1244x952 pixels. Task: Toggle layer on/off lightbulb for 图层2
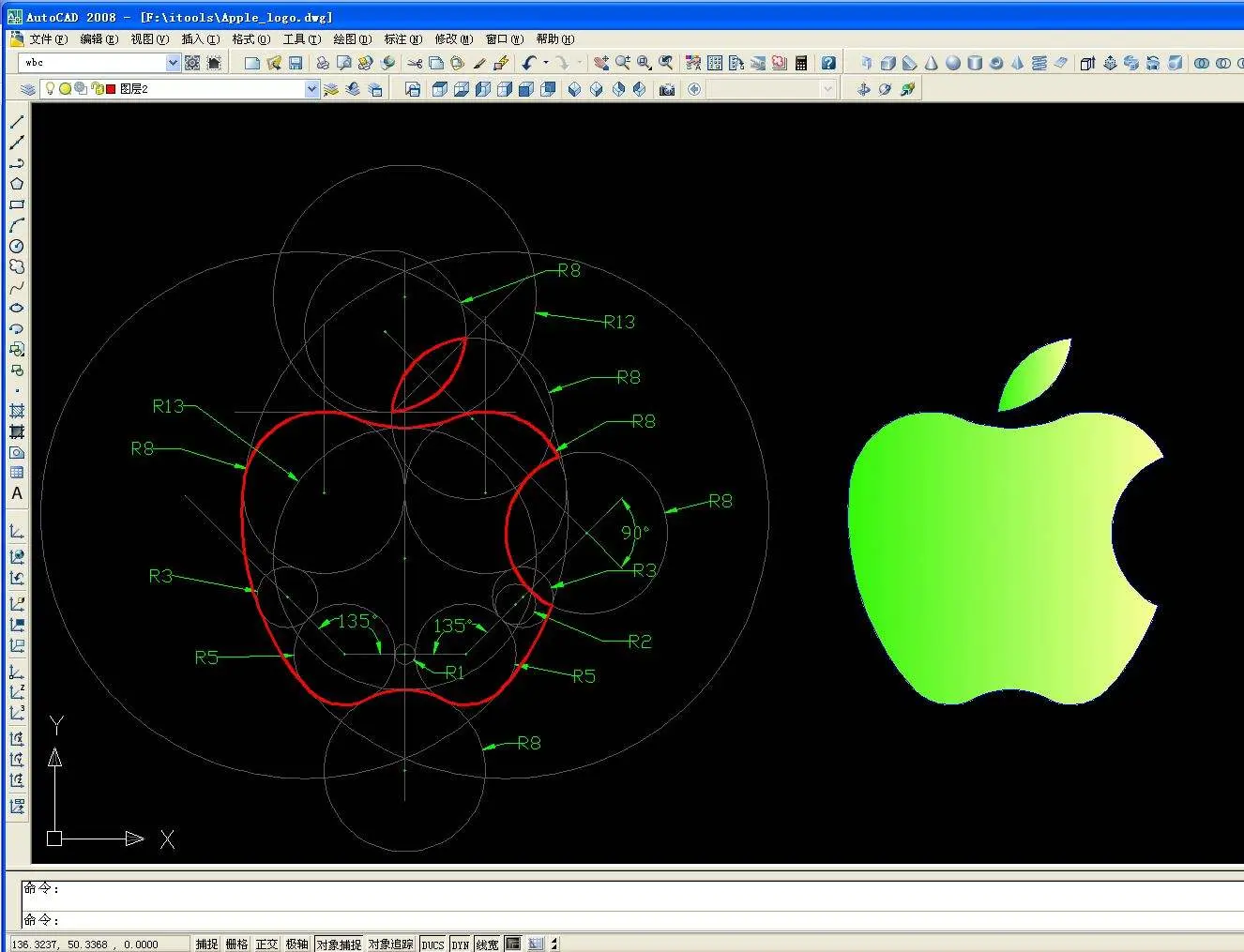(x=50, y=89)
